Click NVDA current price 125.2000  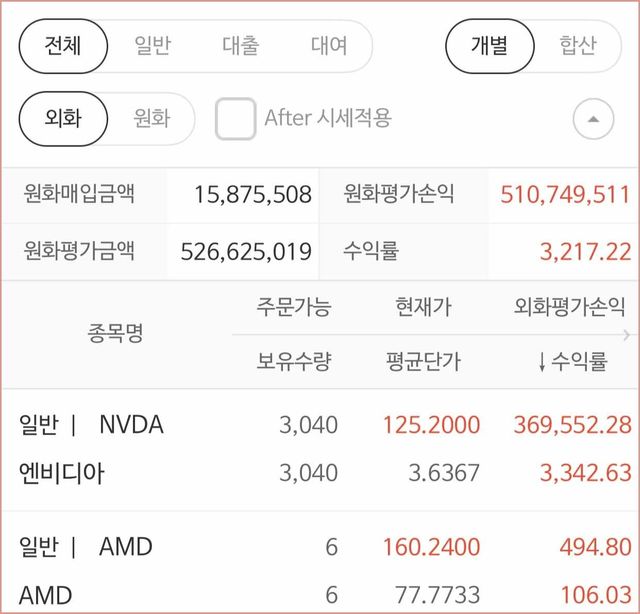pyautogui.click(x=431, y=425)
